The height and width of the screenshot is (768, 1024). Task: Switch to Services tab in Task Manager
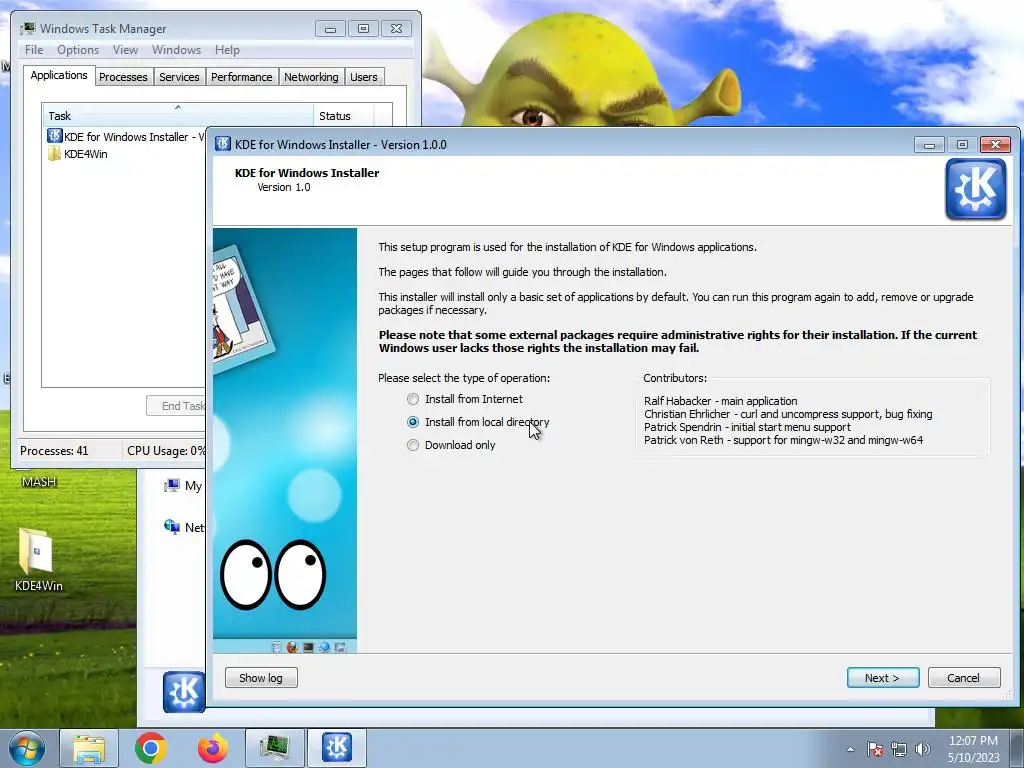pos(179,77)
